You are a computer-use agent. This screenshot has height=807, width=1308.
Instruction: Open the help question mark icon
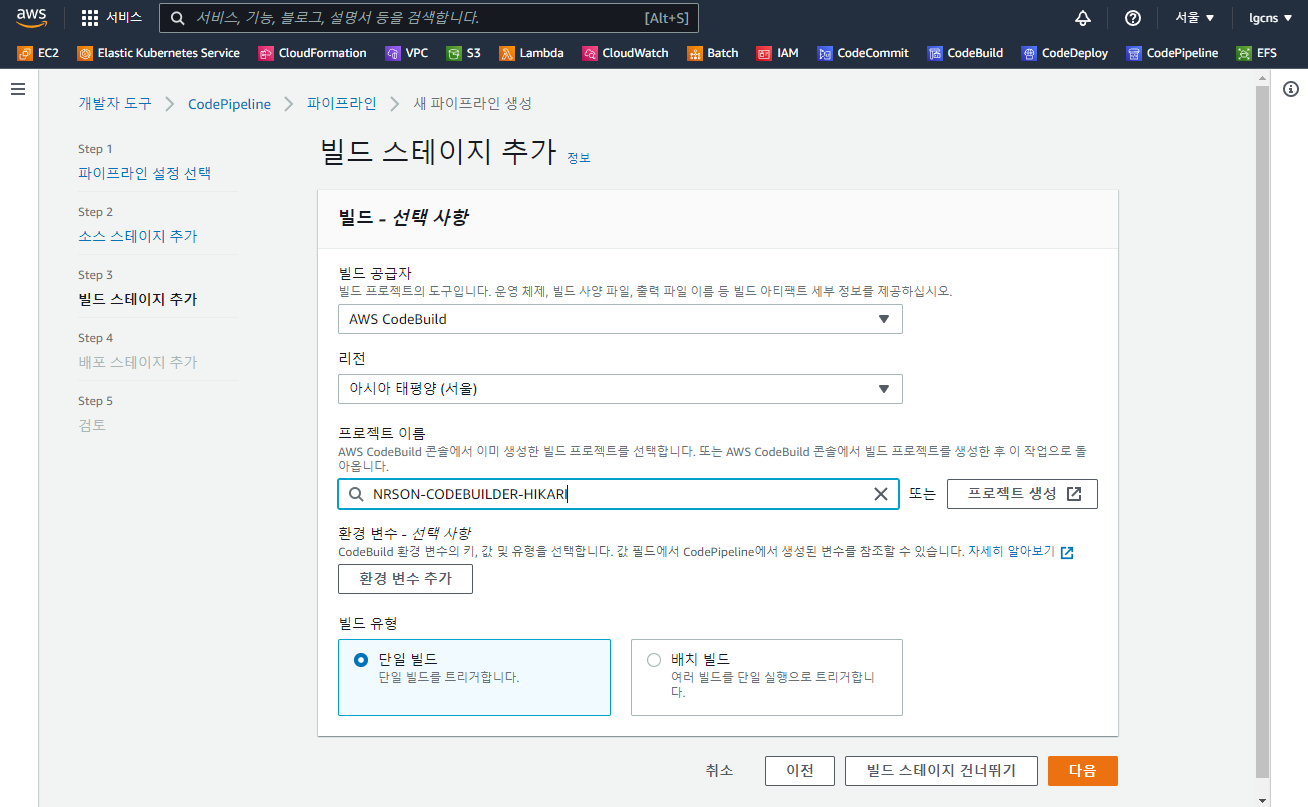(x=1133, y=18)
